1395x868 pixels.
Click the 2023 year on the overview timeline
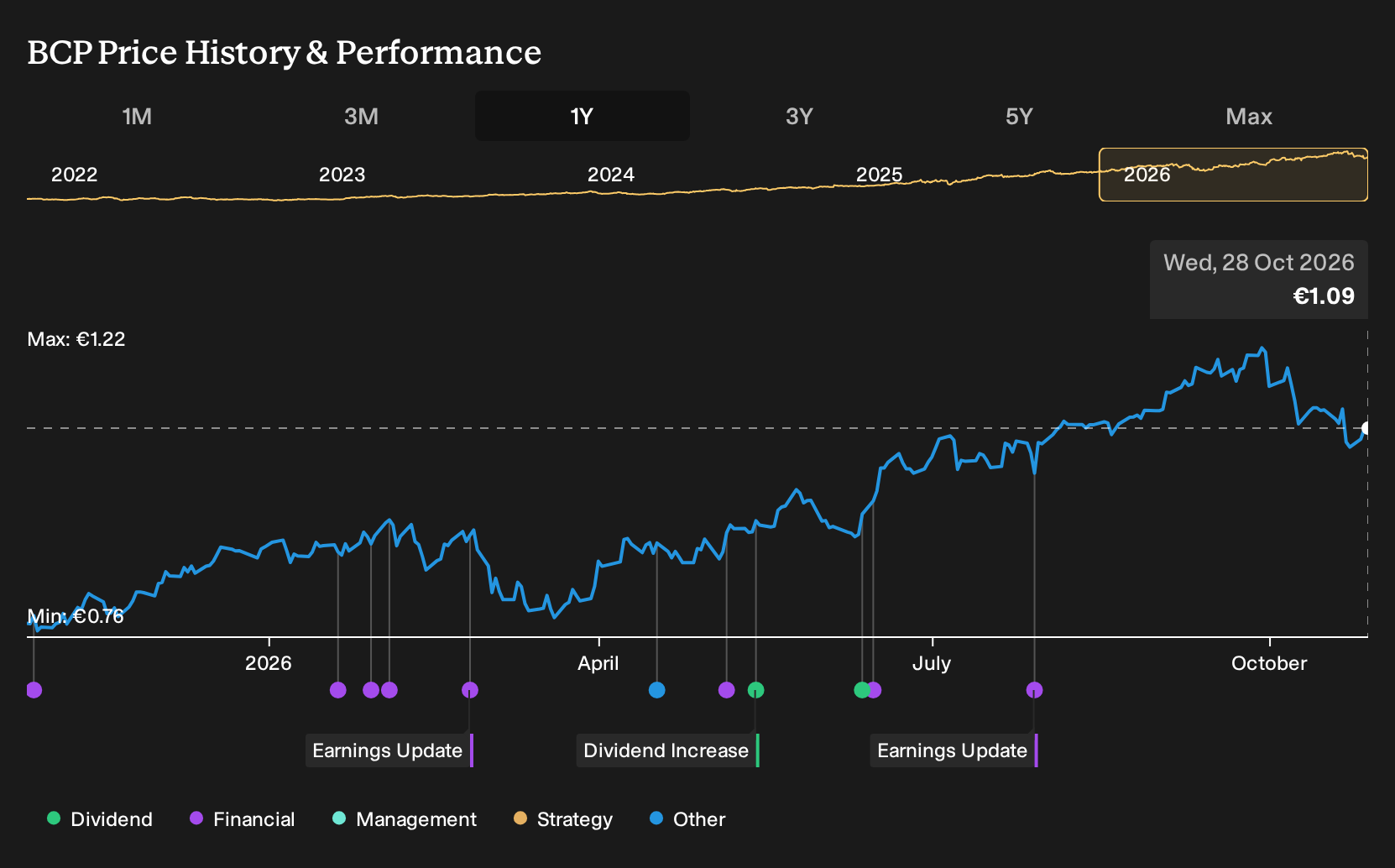pos(342,175)
